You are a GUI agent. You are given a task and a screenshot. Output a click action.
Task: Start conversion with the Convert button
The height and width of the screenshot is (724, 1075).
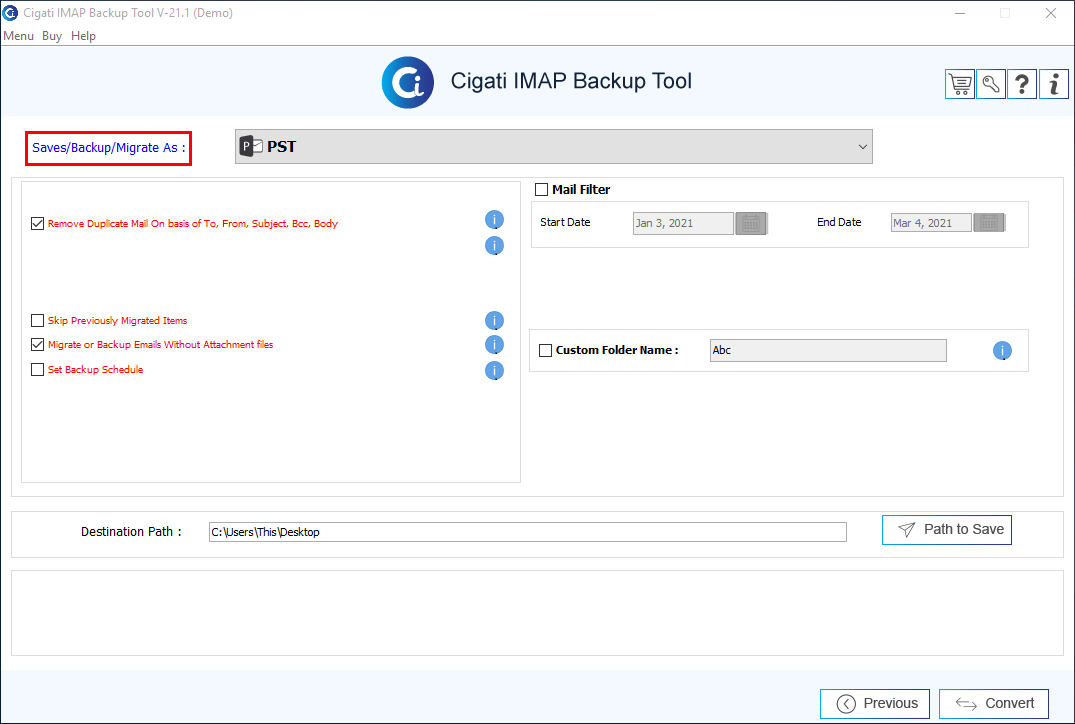(x=993, y=703)
